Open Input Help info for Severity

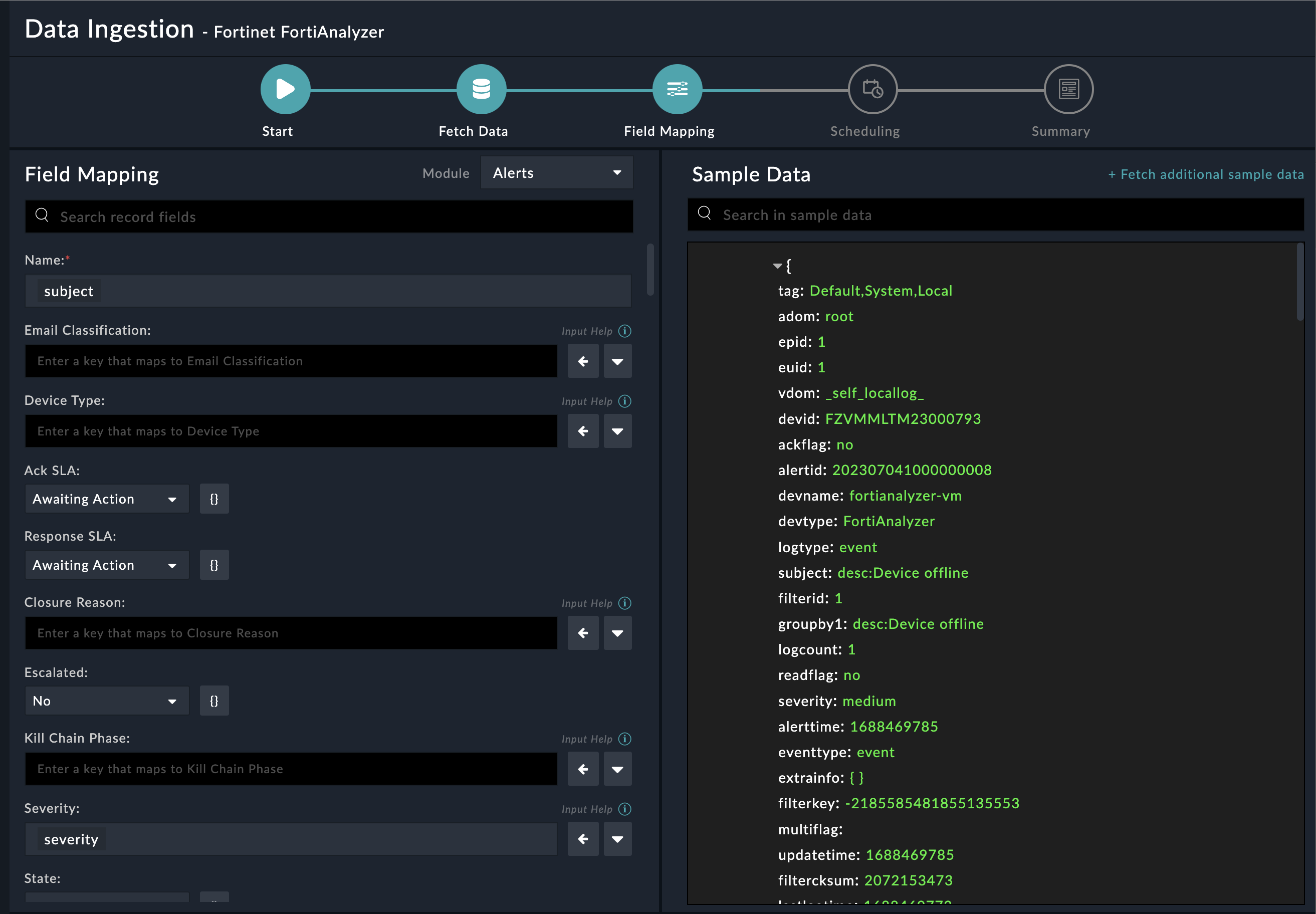point(625,809)
